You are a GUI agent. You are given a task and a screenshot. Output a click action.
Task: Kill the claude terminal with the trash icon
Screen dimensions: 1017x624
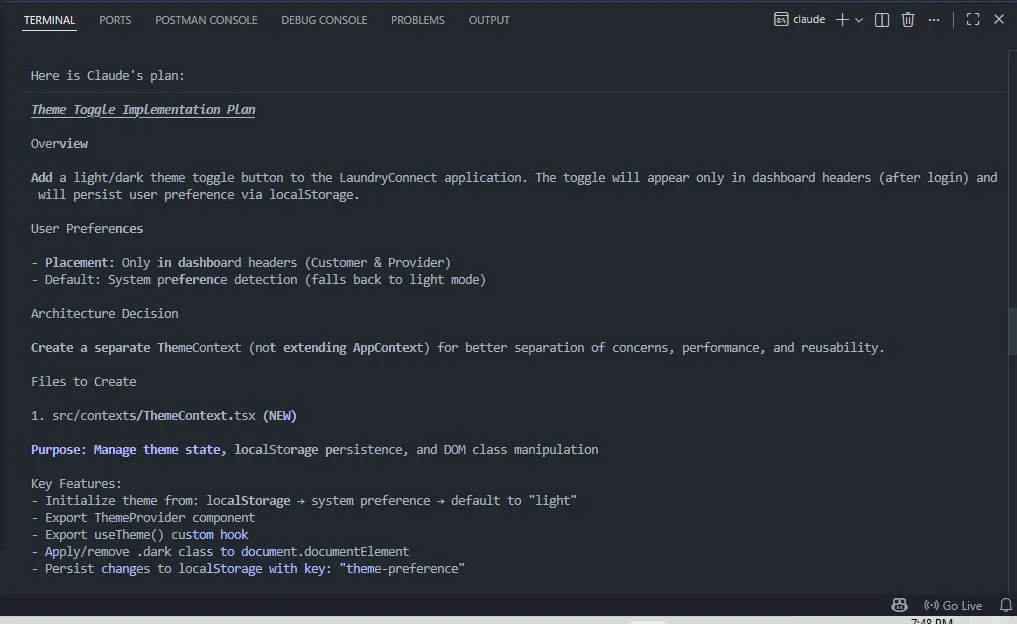click(908, 19)
